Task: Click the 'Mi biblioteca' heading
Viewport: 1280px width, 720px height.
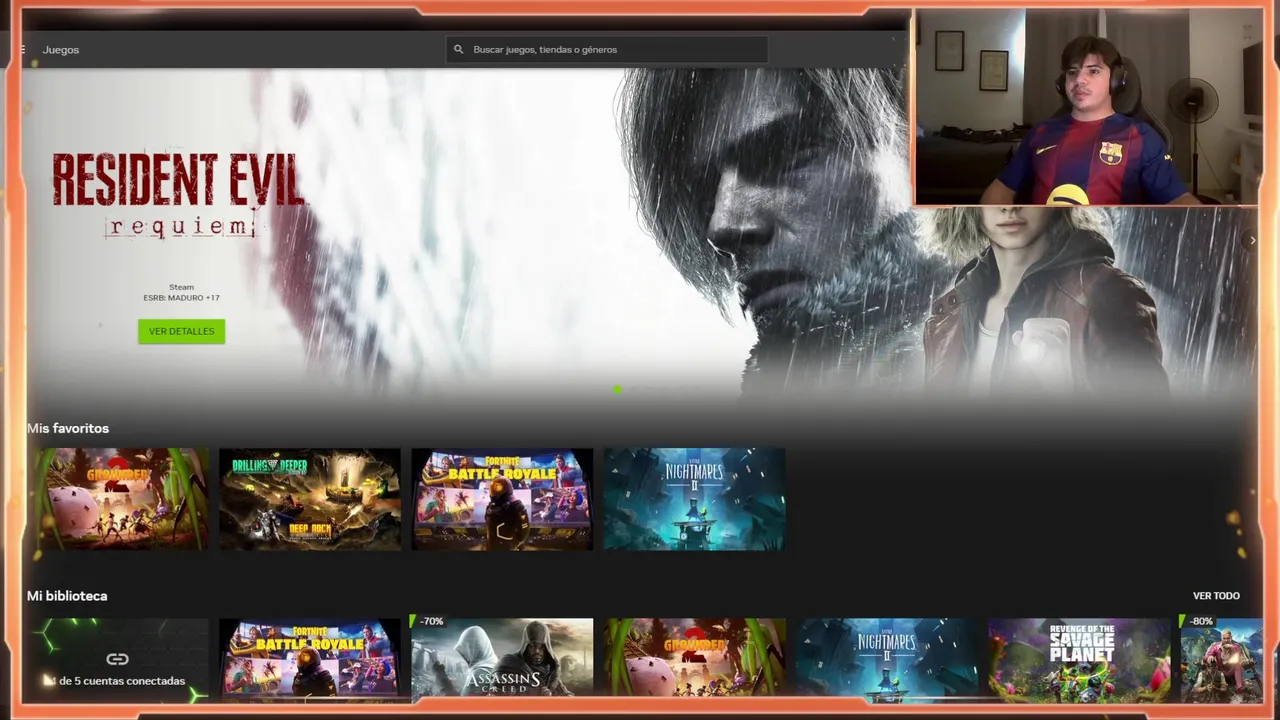Action: (x=67, y=596)
